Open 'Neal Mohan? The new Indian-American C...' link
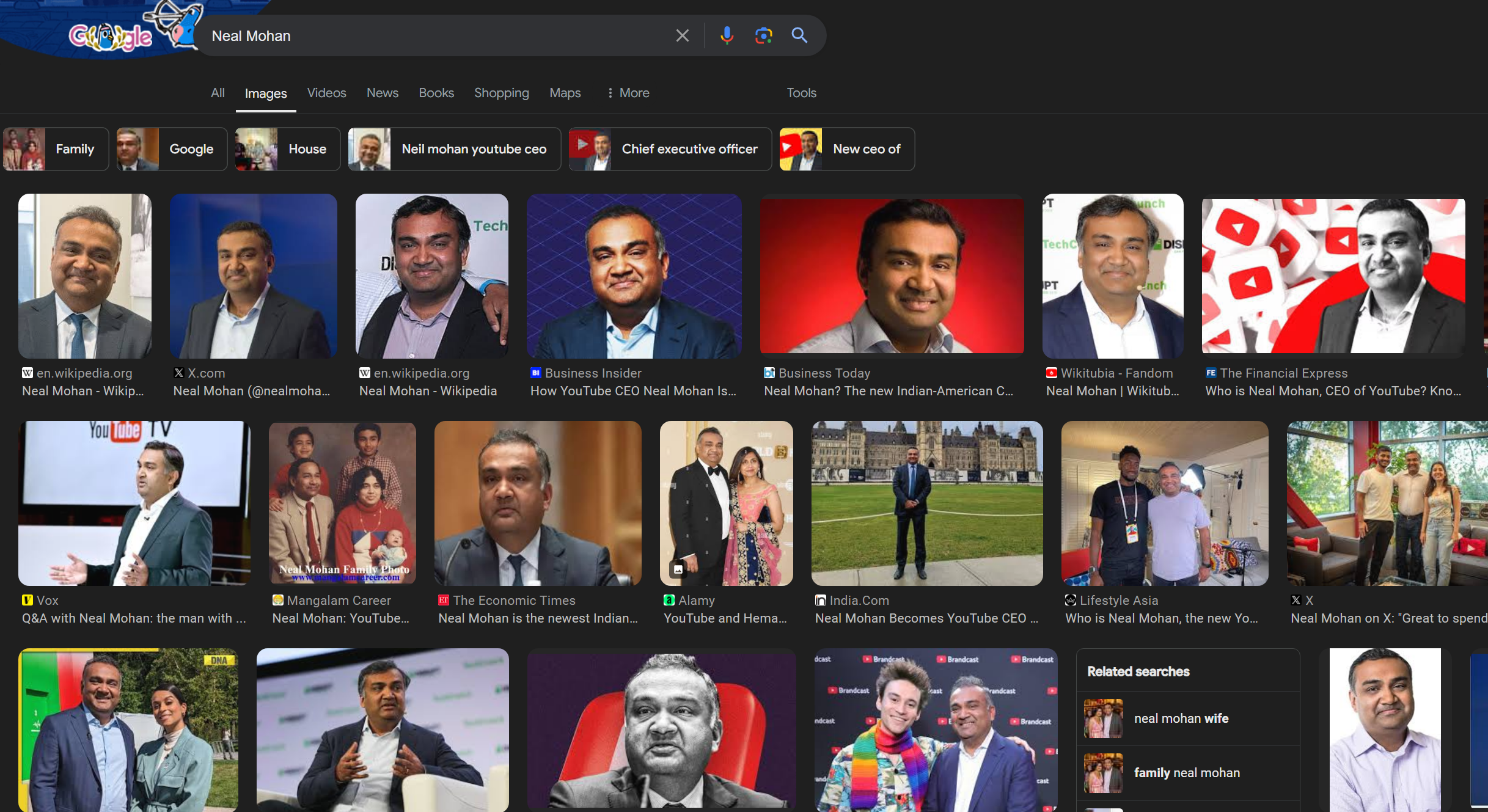The image size is (1488, 812). pyautogui.click(x=889, y=391)
